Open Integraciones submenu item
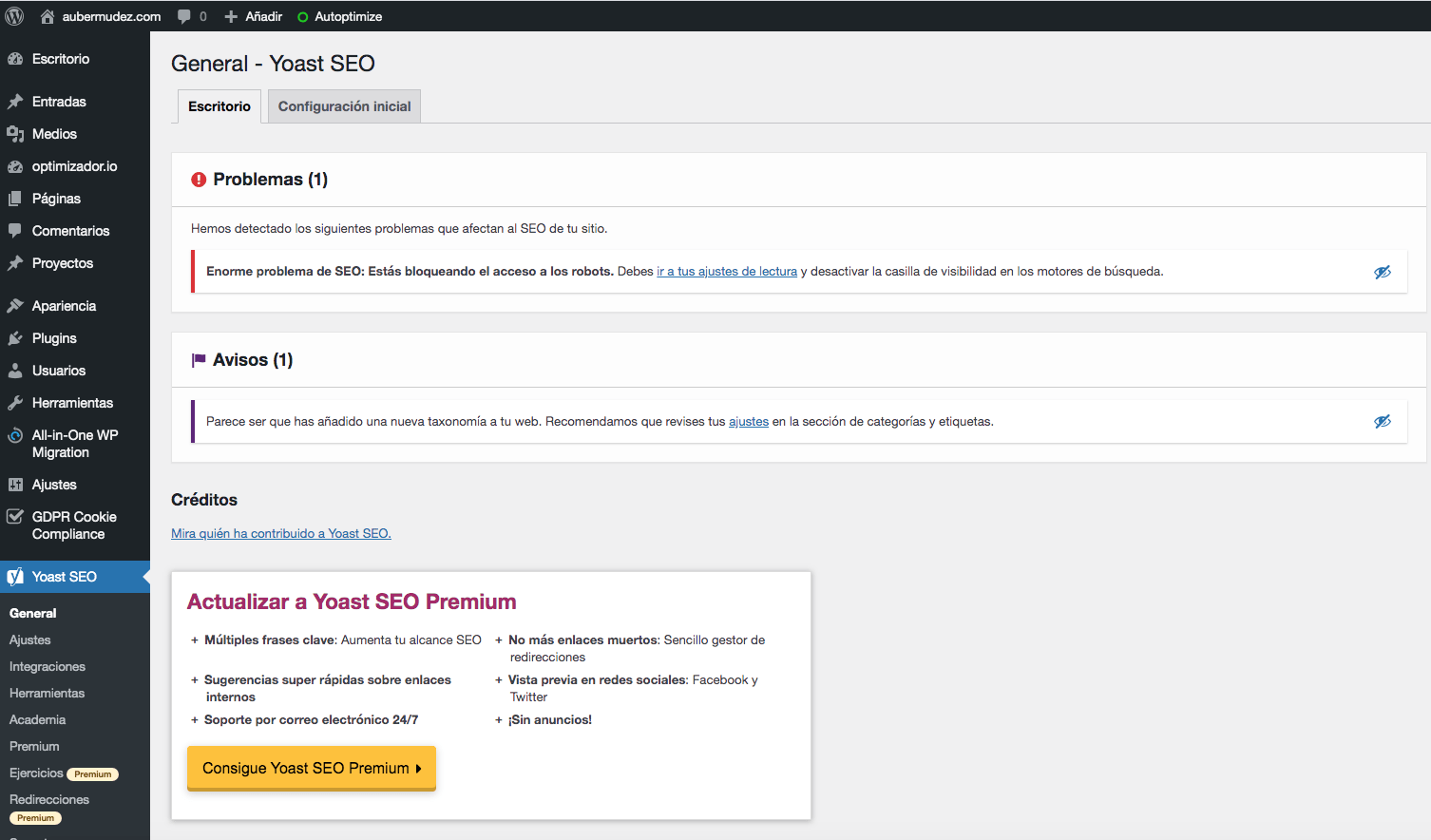This screenshot has width=1431, height=840. 48,667
